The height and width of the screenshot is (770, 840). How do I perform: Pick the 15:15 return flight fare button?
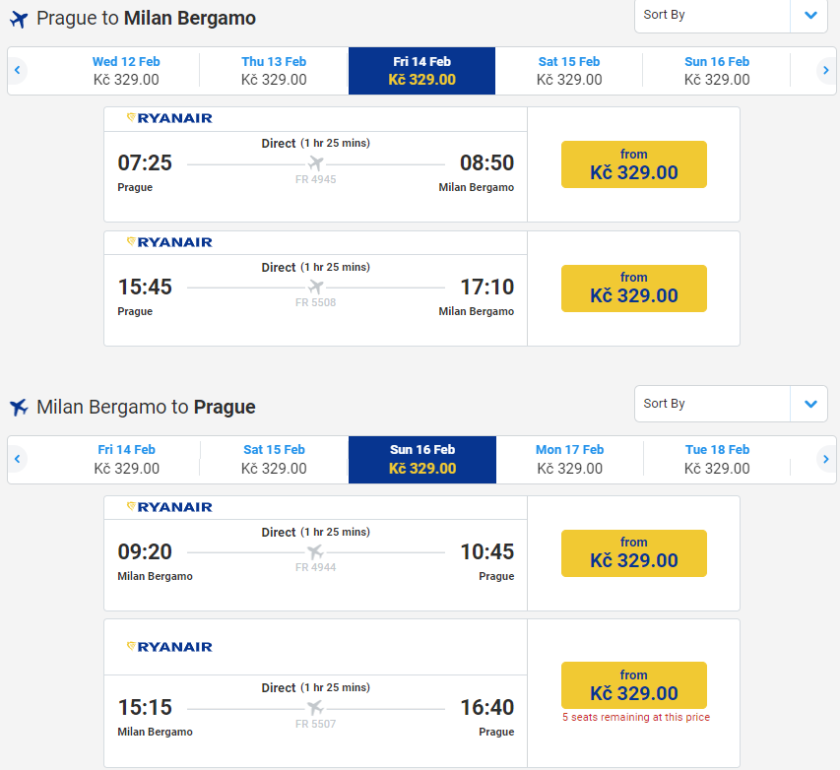click(634, 685)
